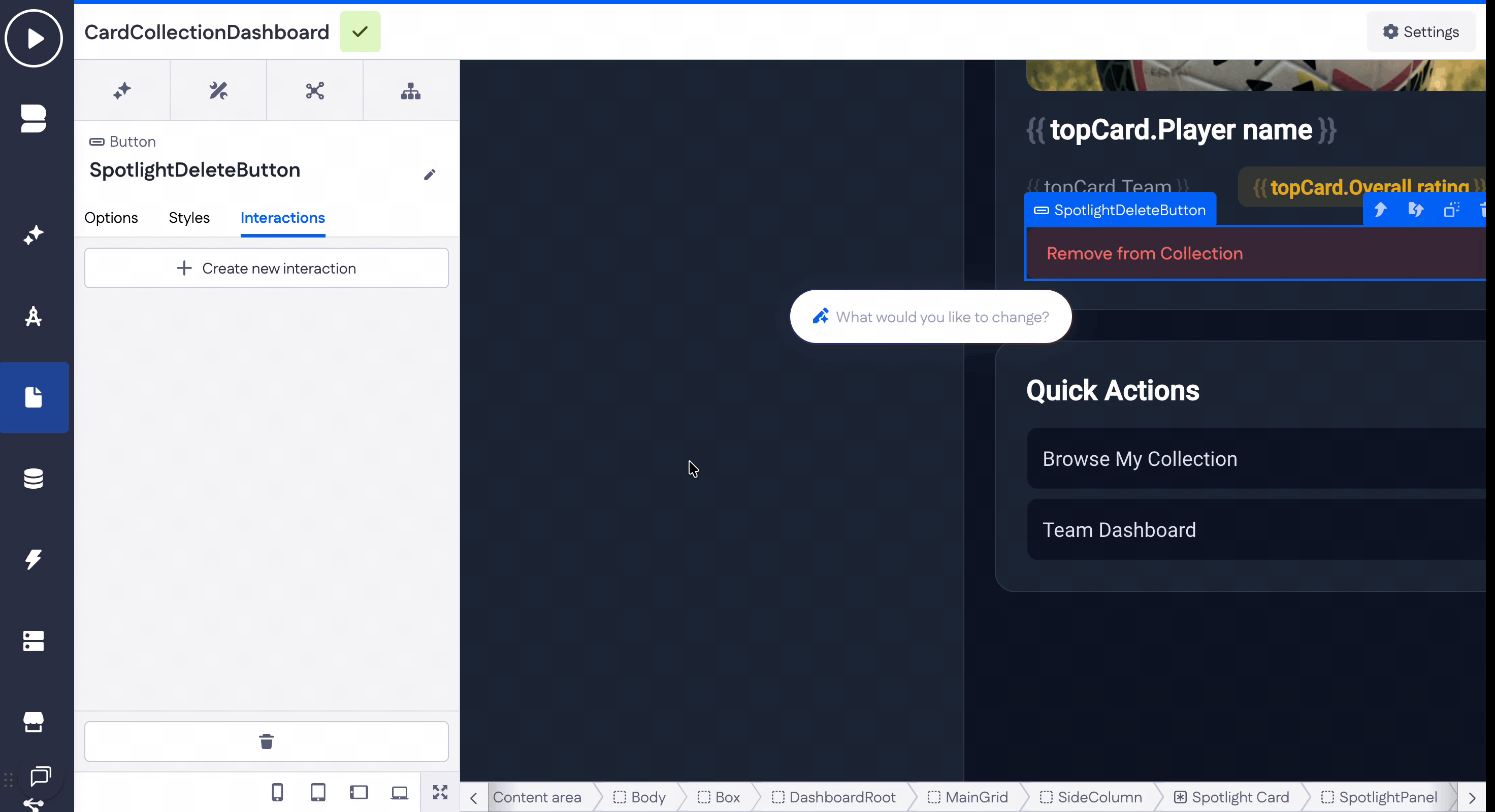Click the topCard.Overall rating badge
This screenshot has height=812, width=1495.
click(1361, 187)
